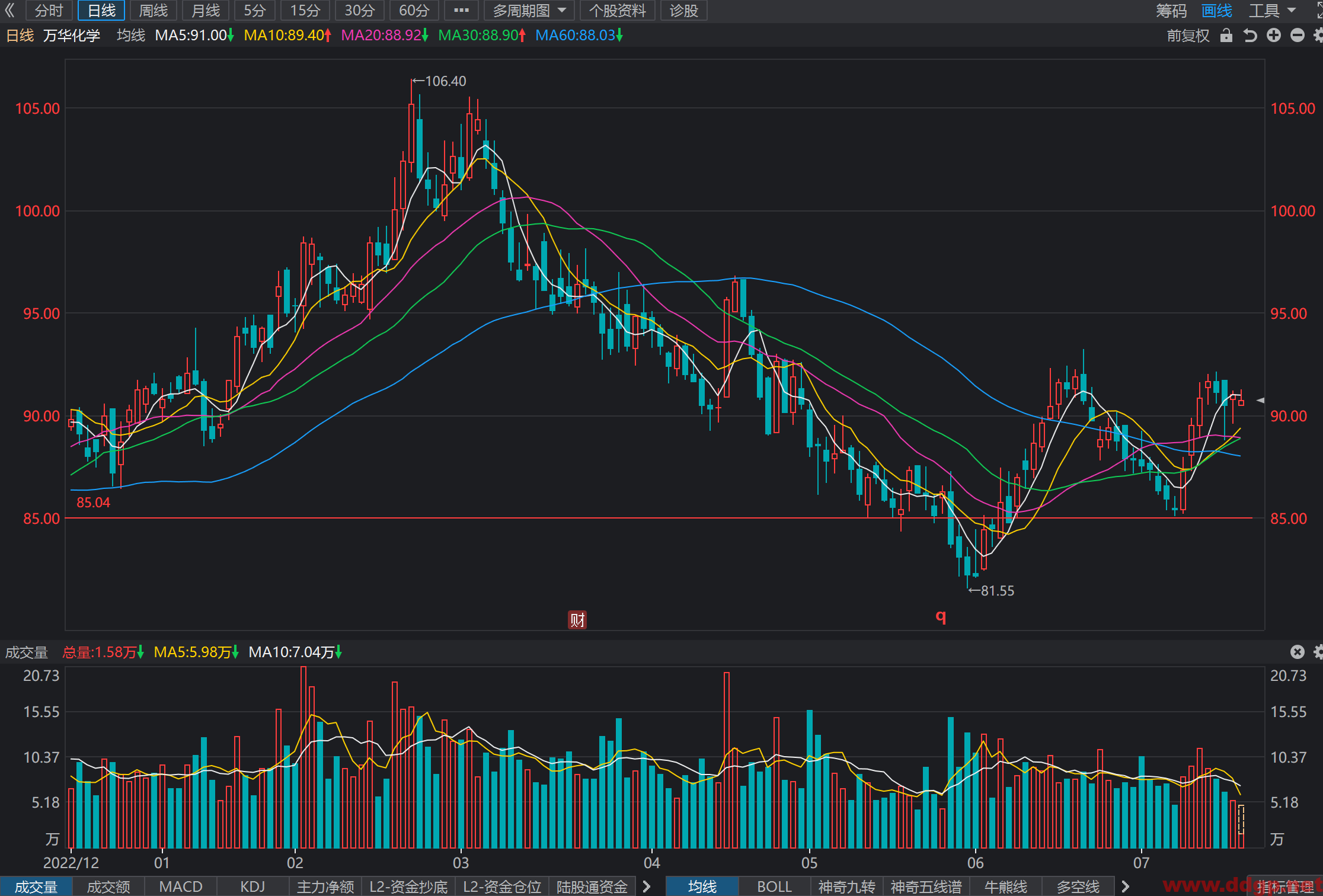The height and width of the screenshot is (896, 1323).
Task: Click the green MA30:88.90 legend
Action: [x=482, y=36]
